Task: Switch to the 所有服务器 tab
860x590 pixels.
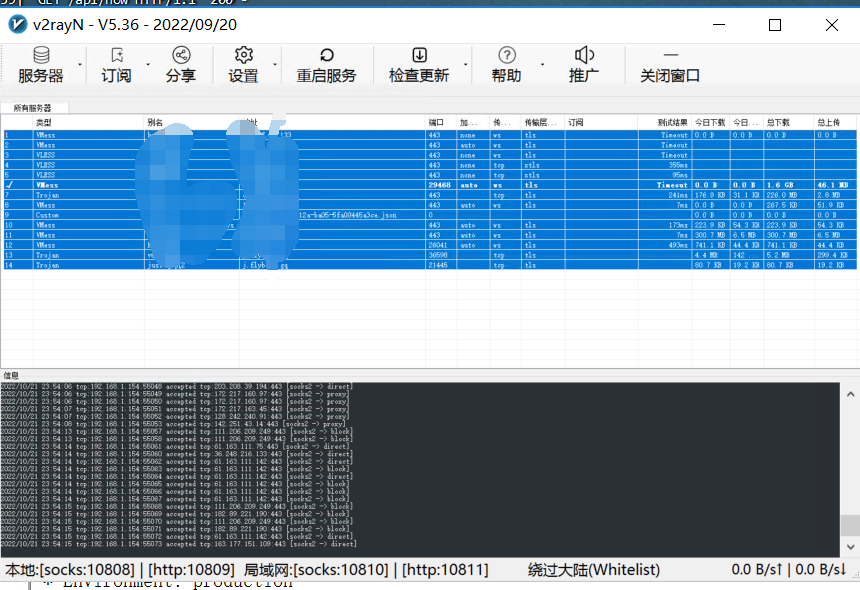Action: coord(34,106)
